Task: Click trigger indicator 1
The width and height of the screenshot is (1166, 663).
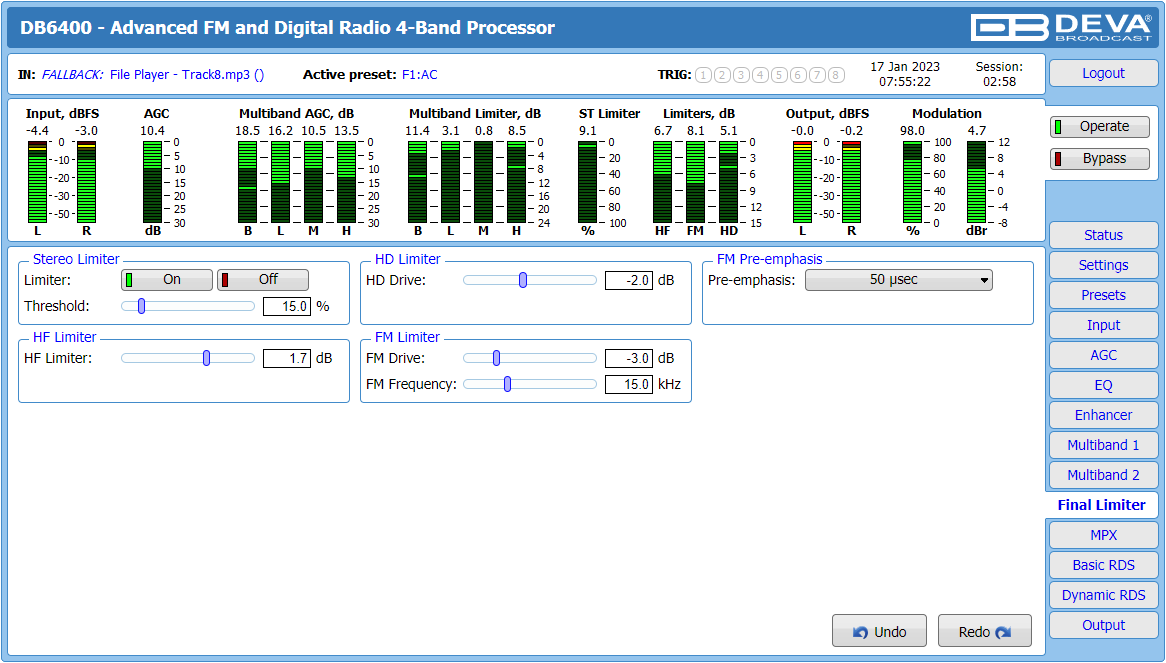Action: pos(703,74)
